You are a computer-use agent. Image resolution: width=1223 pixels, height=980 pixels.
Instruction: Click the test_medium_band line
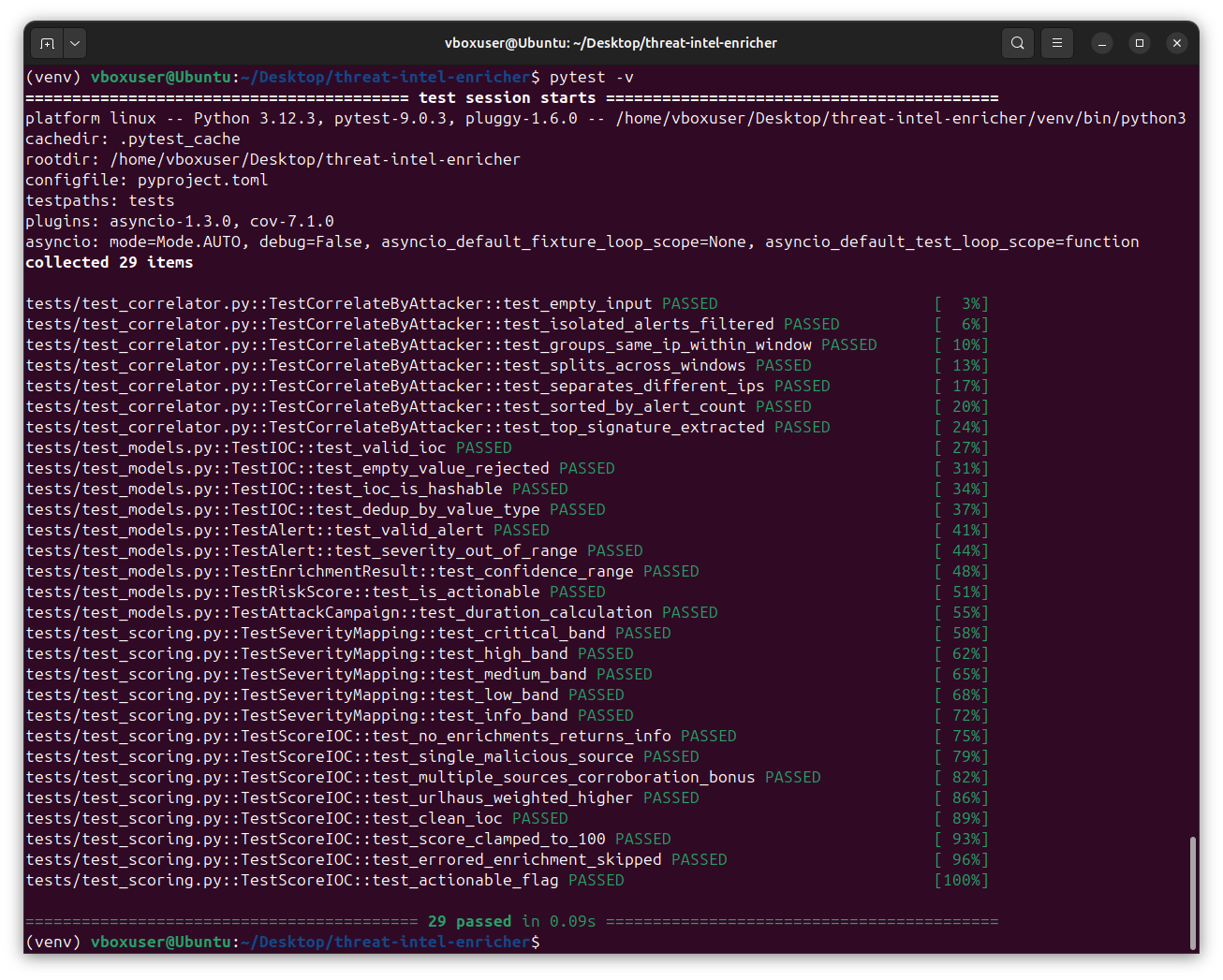pos(507,674)
